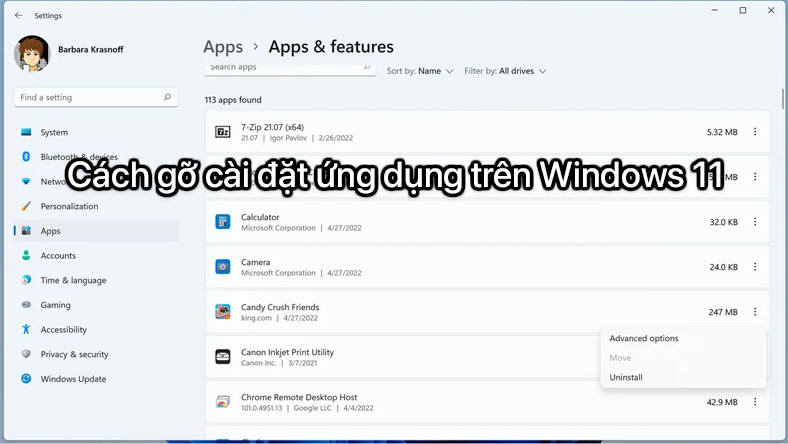Open the Filter by All drives dropdown
The width and height of the screenshot is (788, 444).
pyautogui.click(x=505, y=71)
